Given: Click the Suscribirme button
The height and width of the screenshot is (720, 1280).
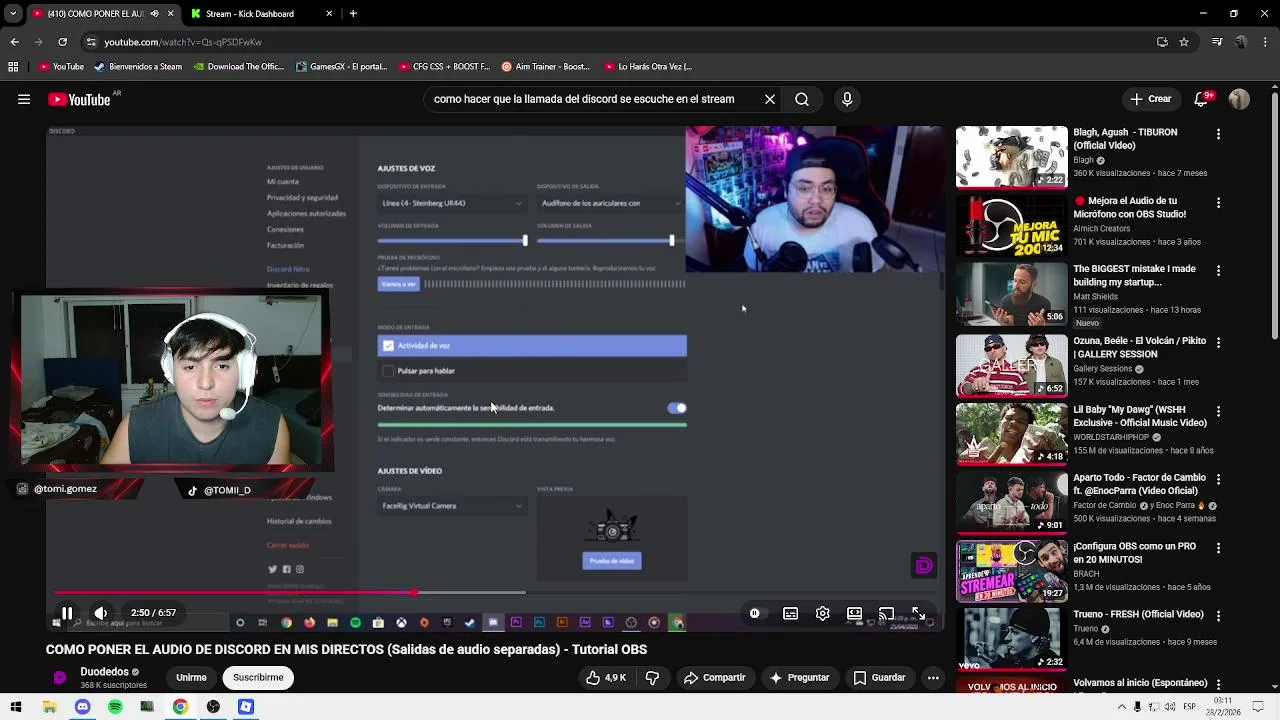Looking at the screenshot, I should point(258,677).
